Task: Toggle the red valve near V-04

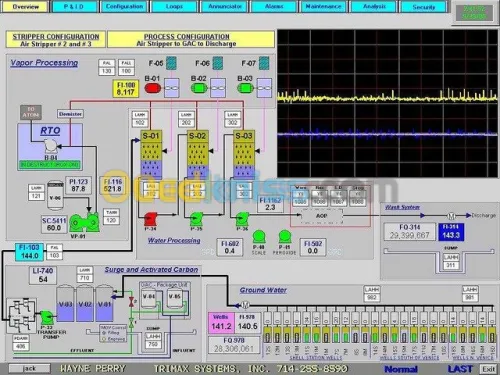Action: coord(132,302)
